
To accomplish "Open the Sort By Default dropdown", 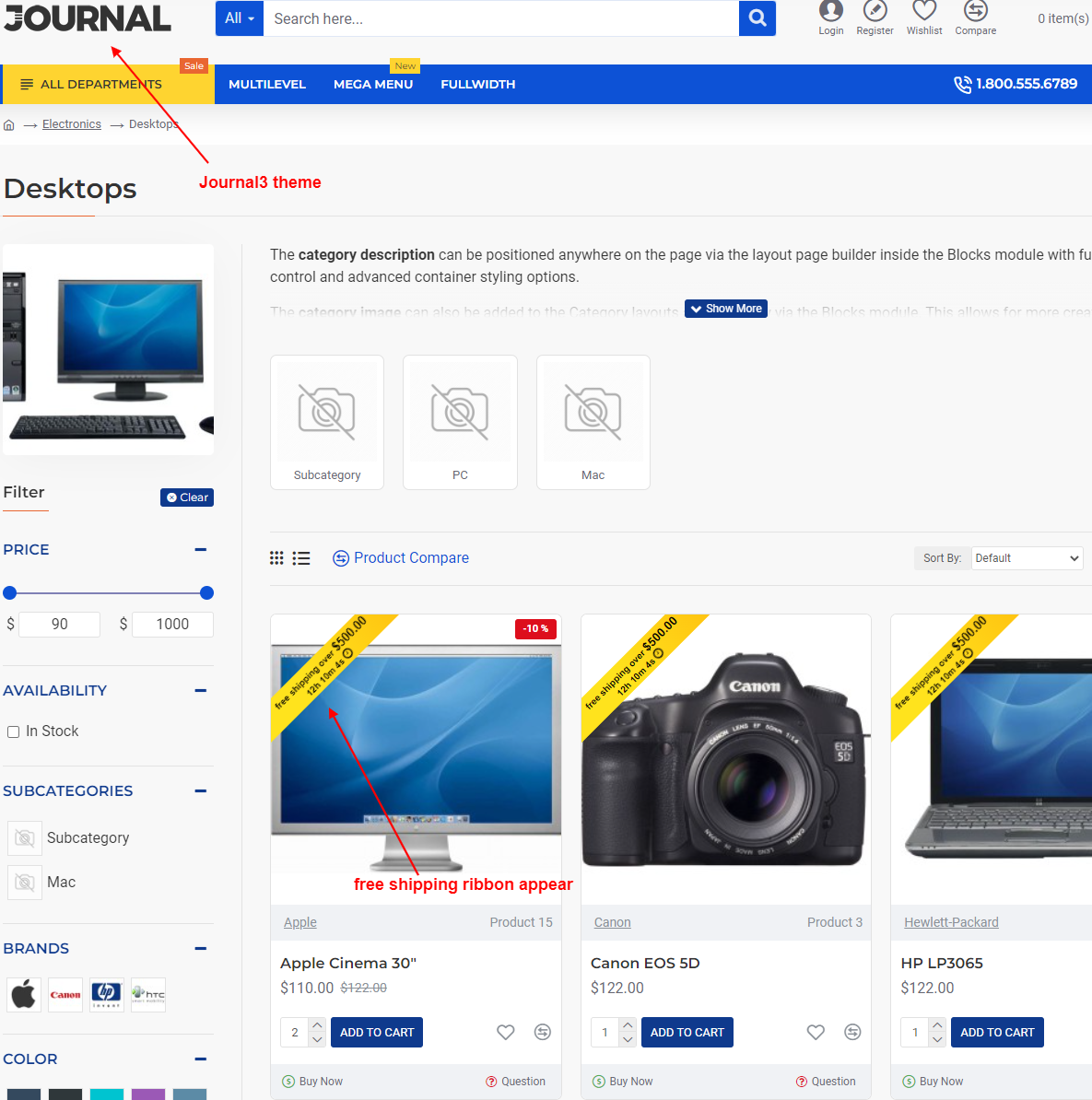I will pos(1027,558).
